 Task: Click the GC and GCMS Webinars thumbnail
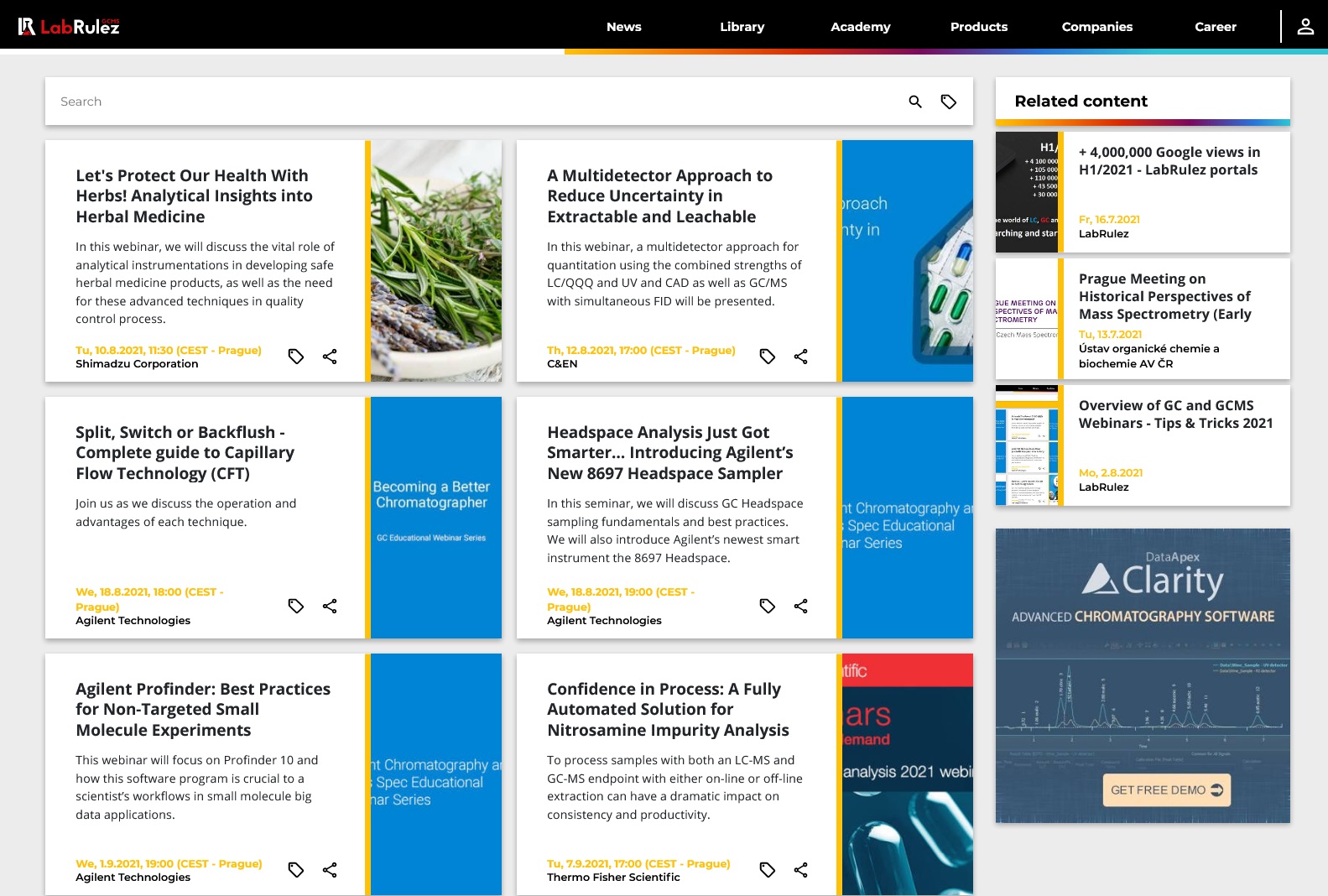pyautogui.click(x=1027, y=445)
